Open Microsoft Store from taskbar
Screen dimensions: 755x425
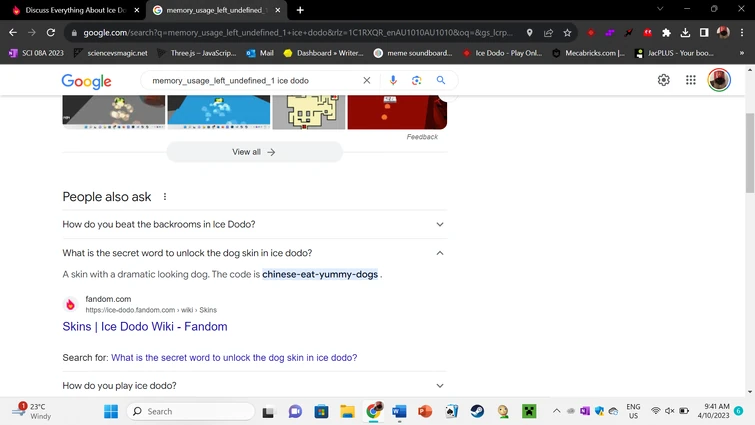pos(321,412)
